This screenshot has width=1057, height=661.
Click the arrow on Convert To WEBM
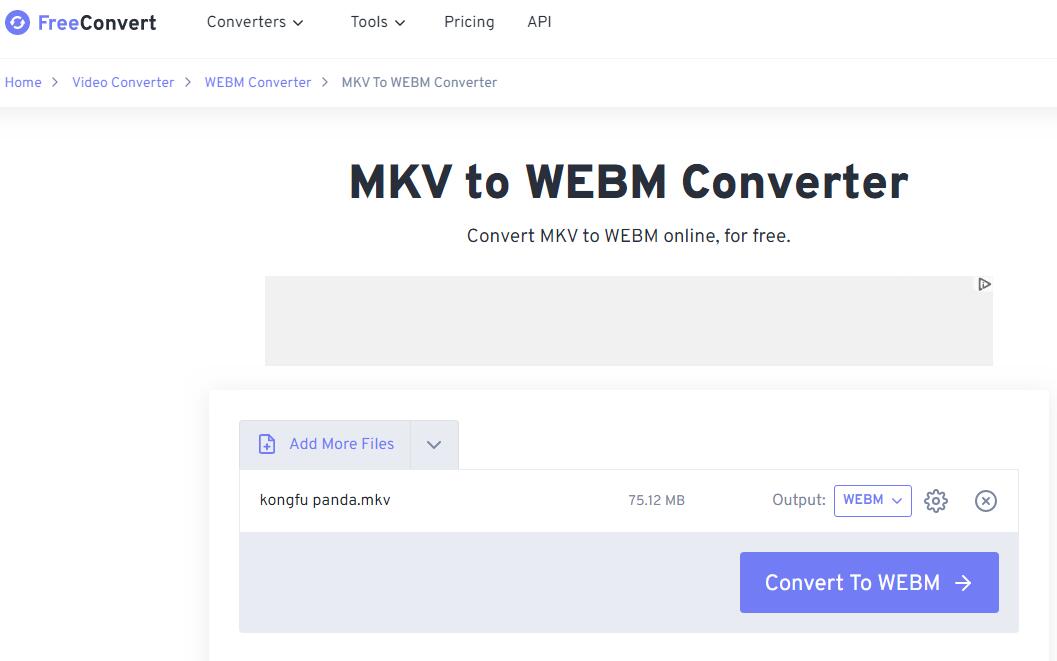point(963,583)
